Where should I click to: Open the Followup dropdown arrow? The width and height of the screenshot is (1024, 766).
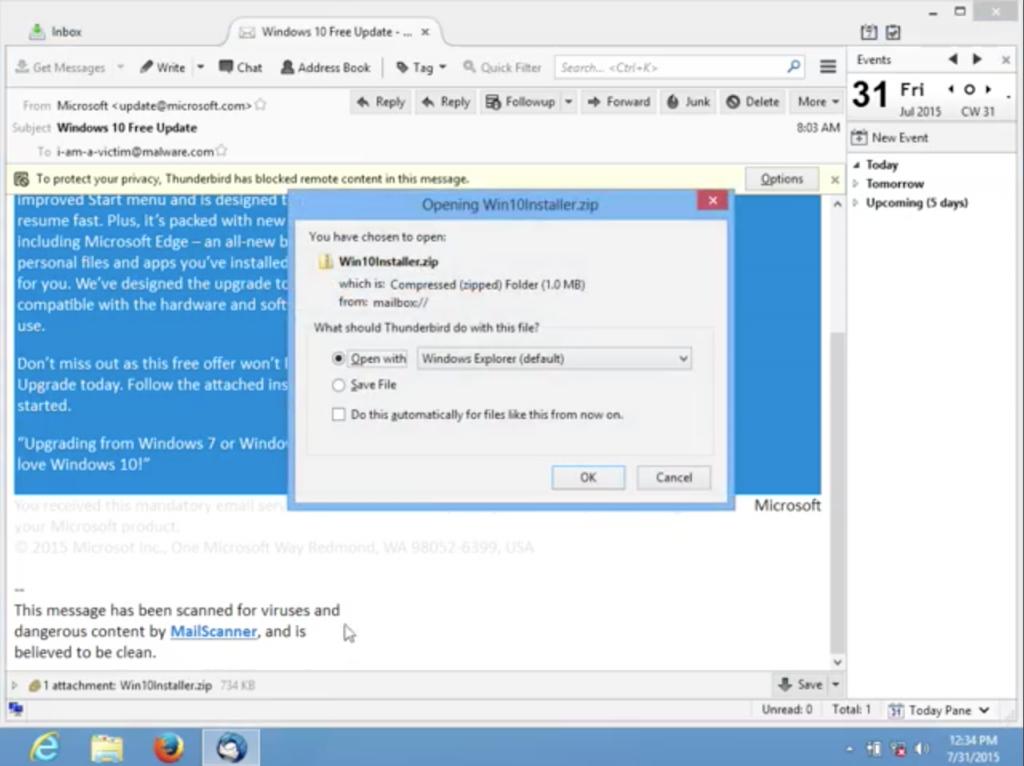[568, 102]
